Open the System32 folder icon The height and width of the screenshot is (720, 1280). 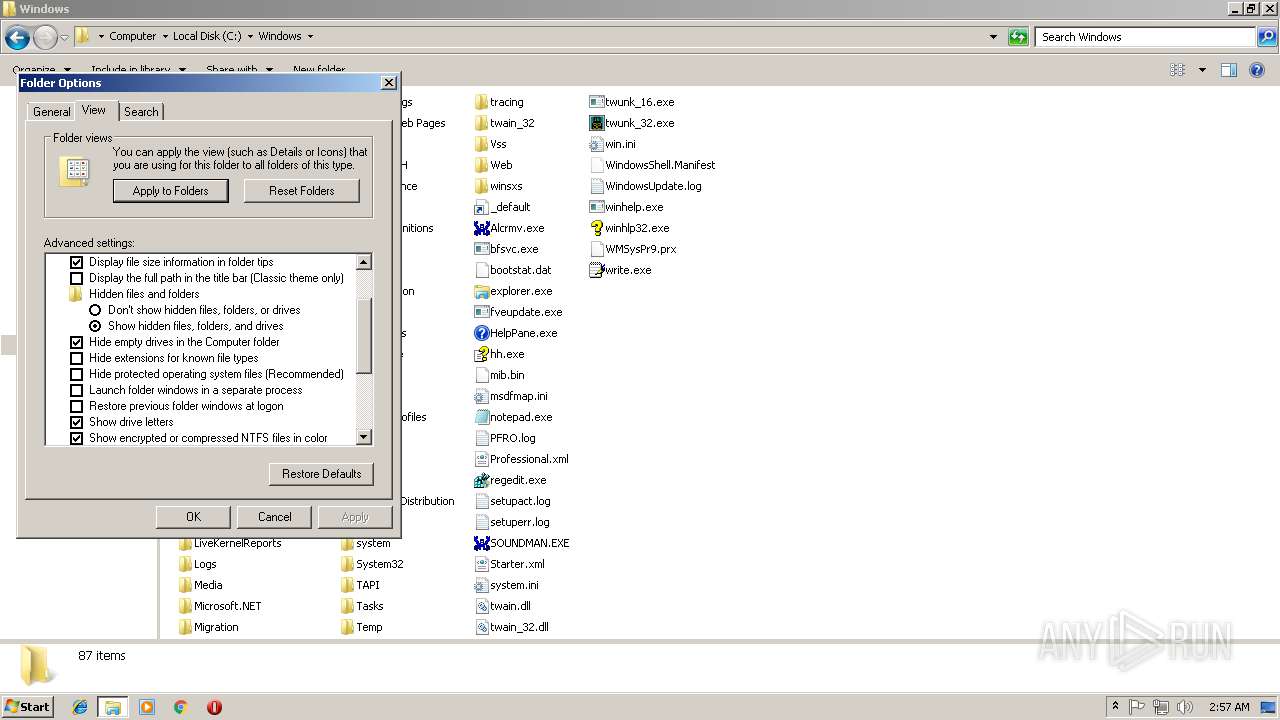pyautogui.click(x=347, y=564)
